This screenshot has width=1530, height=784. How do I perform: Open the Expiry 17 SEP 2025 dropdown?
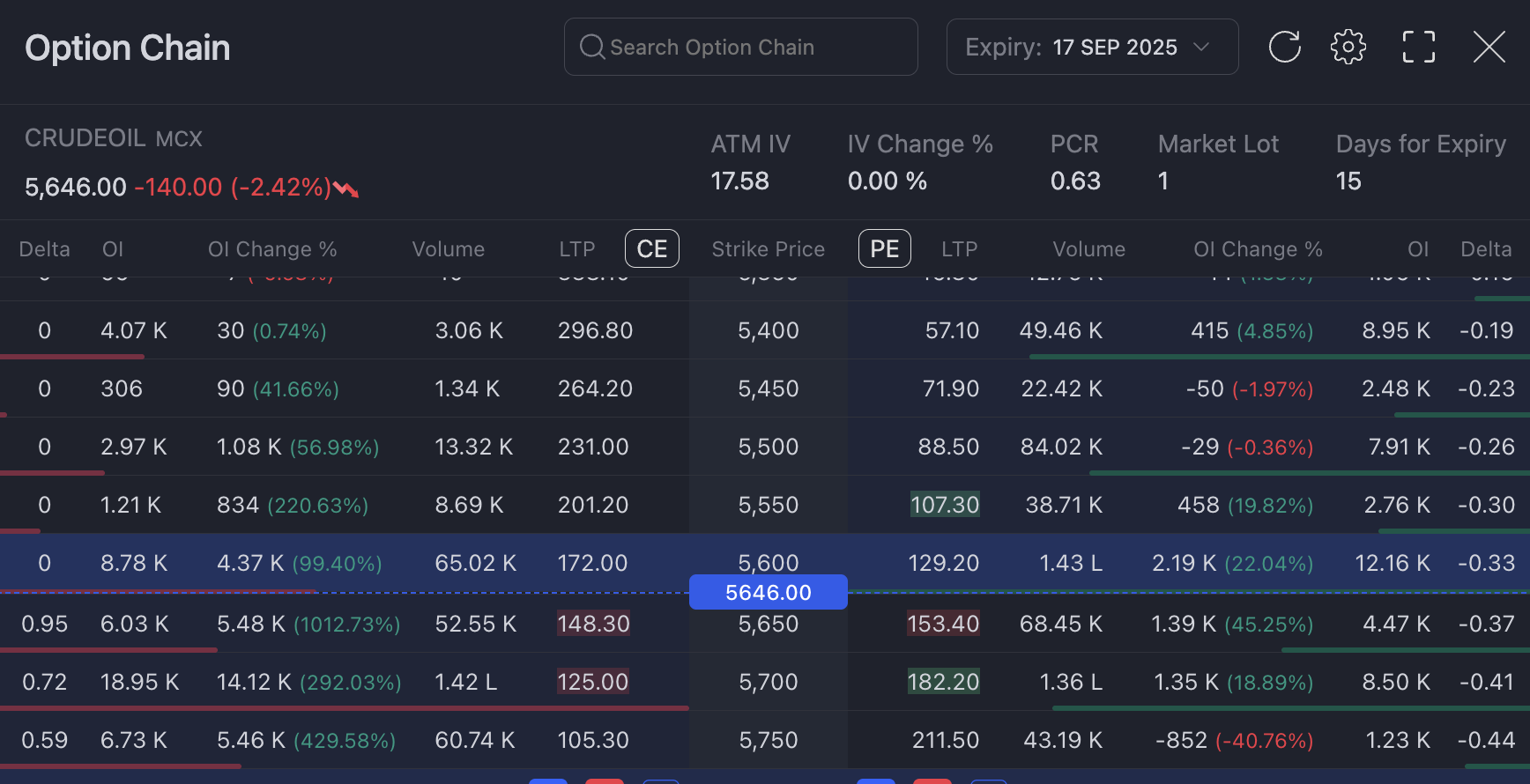(x=1091, y=47)
